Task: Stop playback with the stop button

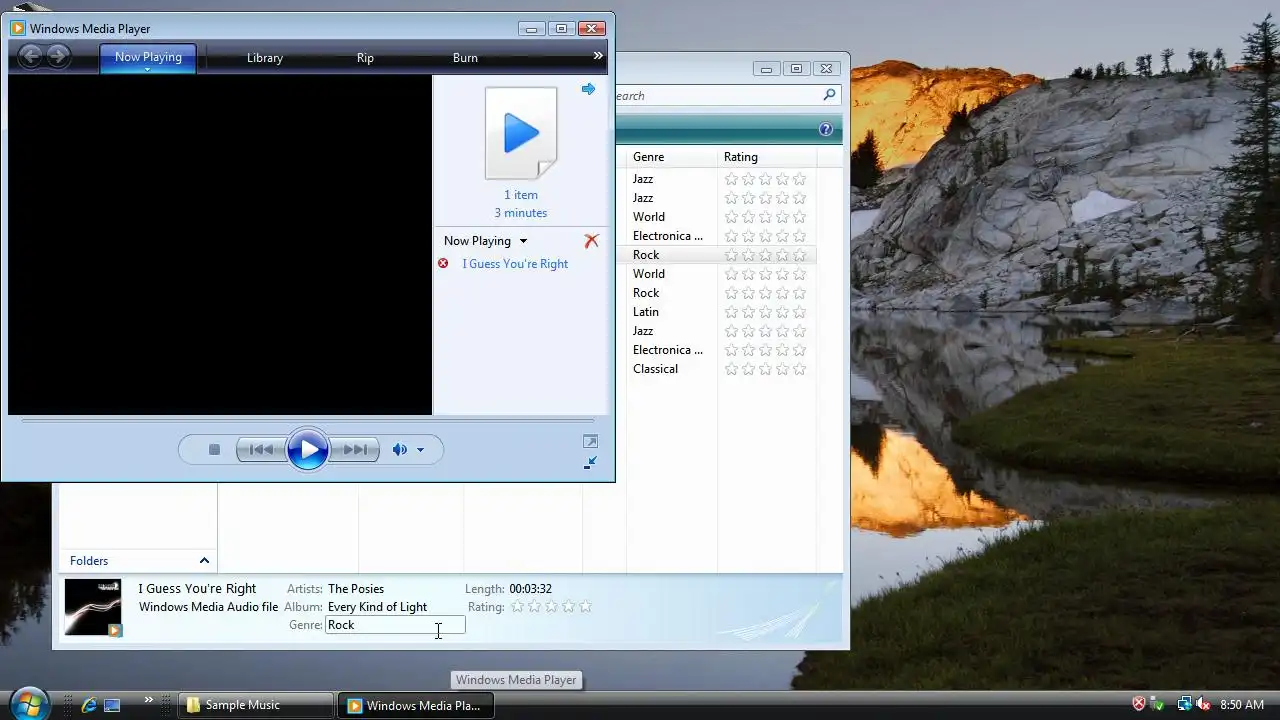Action: [214, 450]
